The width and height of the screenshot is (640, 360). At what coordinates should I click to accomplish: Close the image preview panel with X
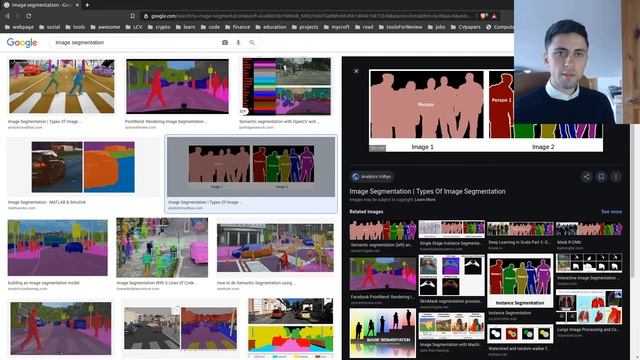click(356, 71)
